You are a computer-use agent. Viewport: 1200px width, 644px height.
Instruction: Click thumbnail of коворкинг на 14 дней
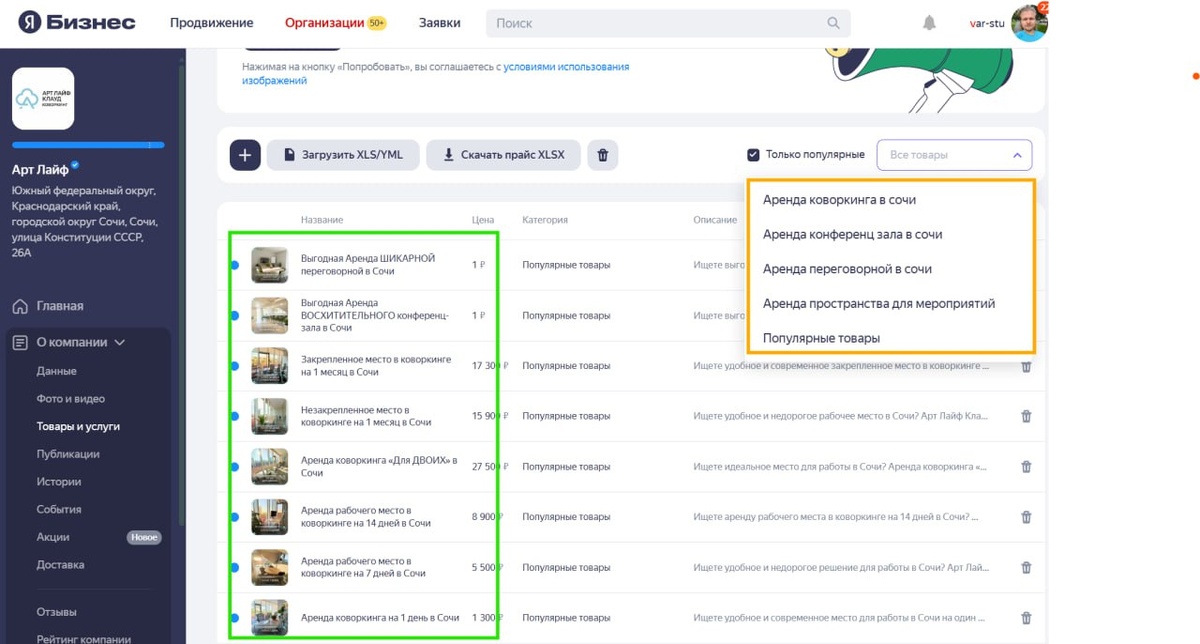coord(269,517)
